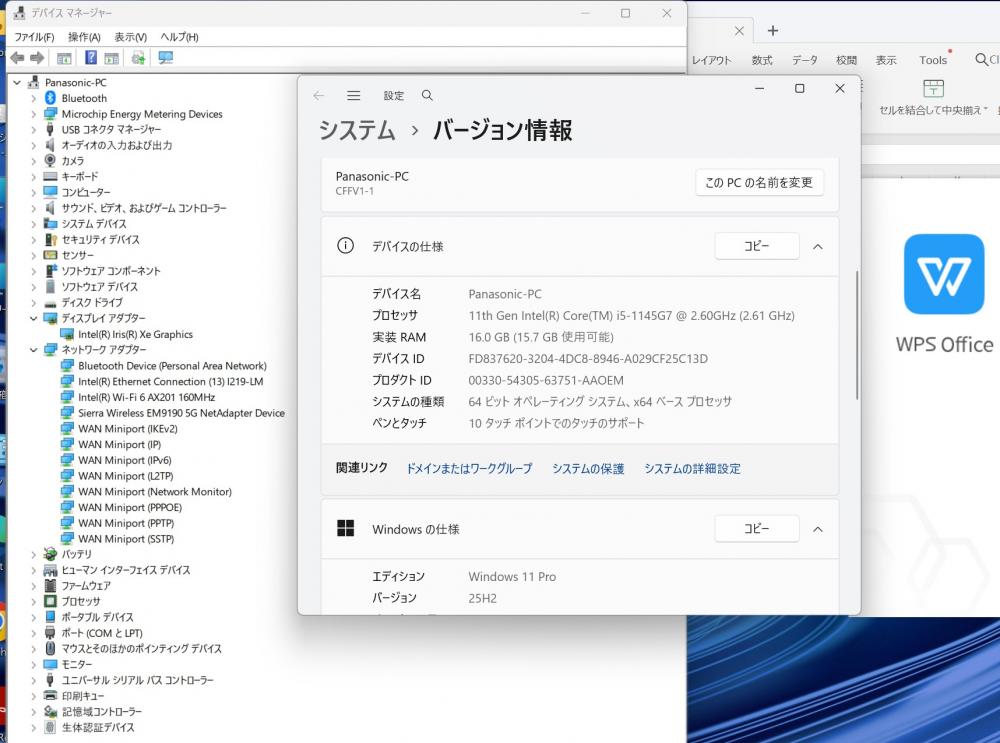1000x743 pixels.
Task: Collapse the デバイスの仕様 section chevron
Action: (817, 246)
